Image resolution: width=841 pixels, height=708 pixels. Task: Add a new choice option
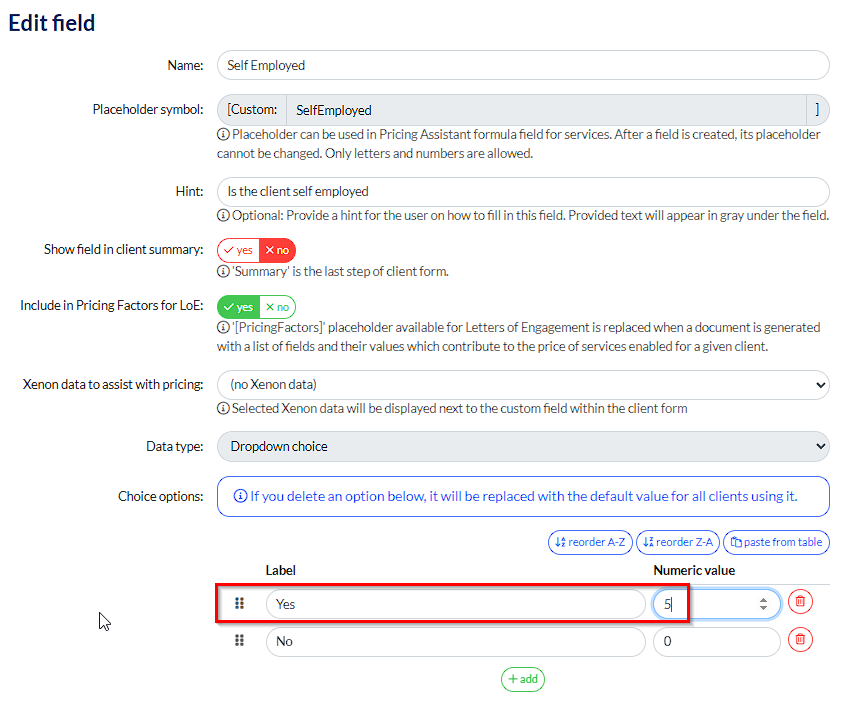(523, 679)
